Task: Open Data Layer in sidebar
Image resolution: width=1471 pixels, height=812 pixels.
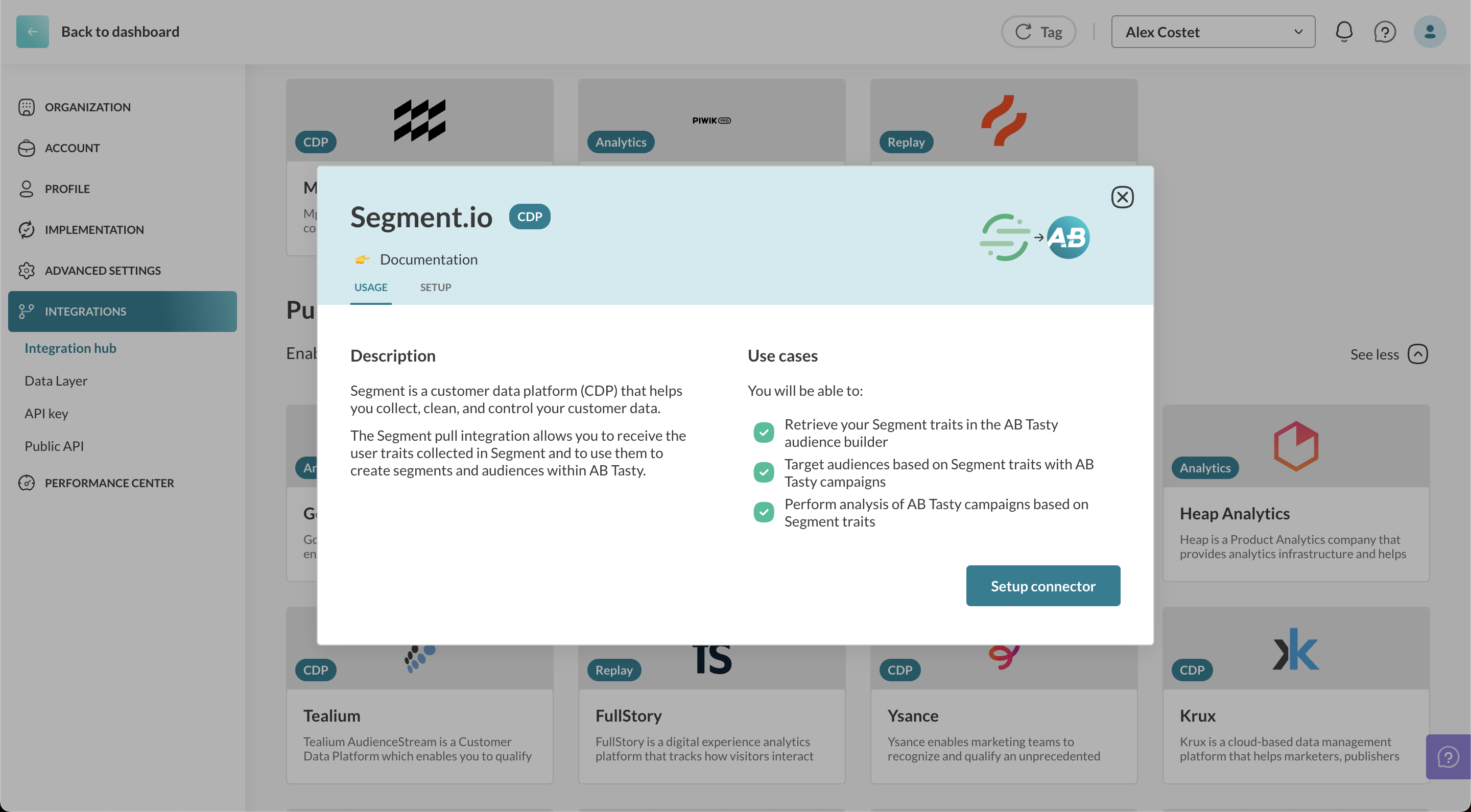Action: coord(55,381)
